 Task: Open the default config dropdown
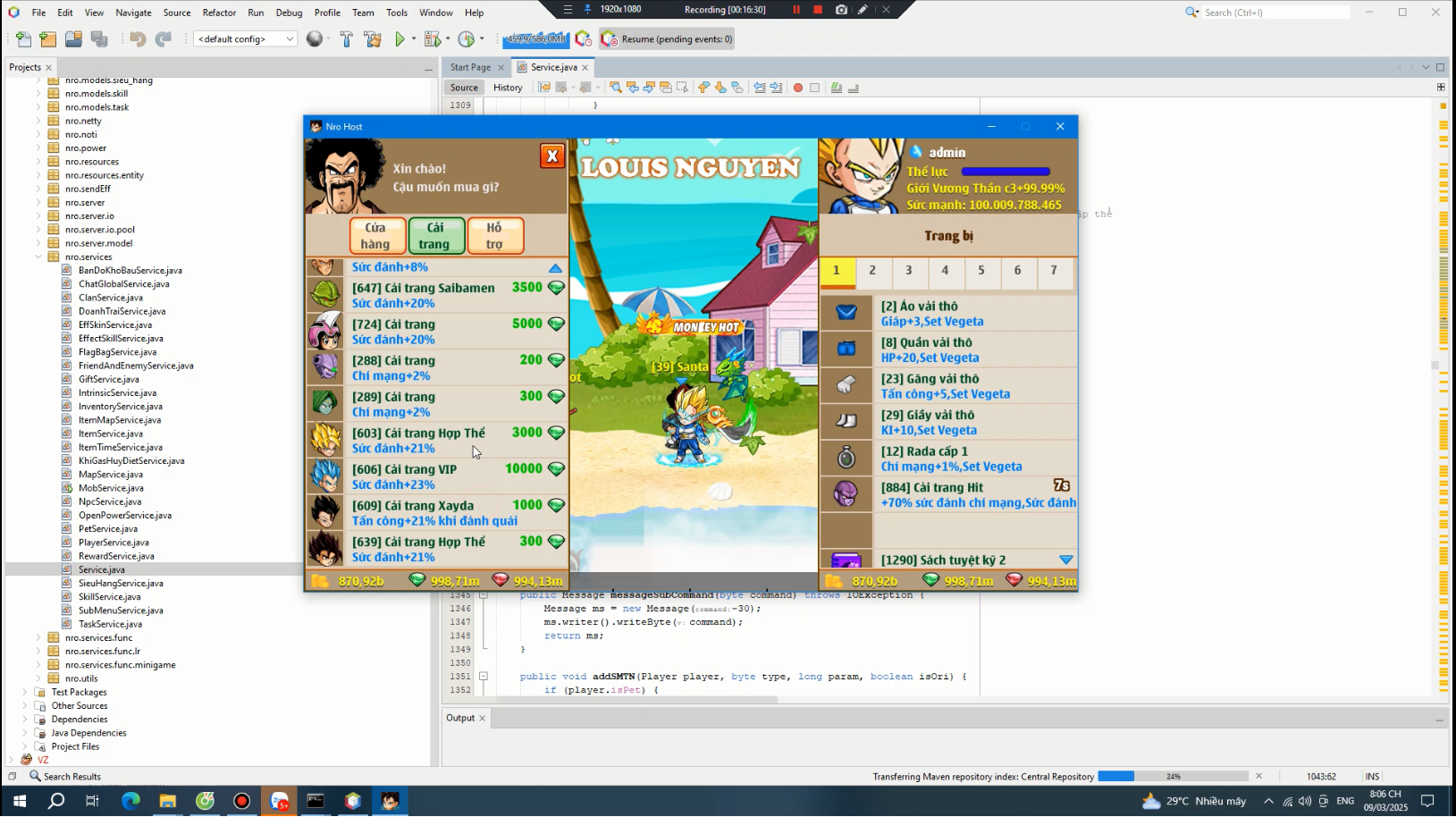point(245,39)
